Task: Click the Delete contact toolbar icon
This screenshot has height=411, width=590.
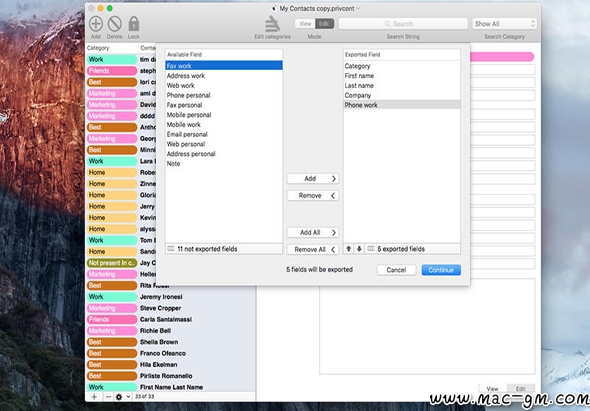Action: click(x=114, y=24)
